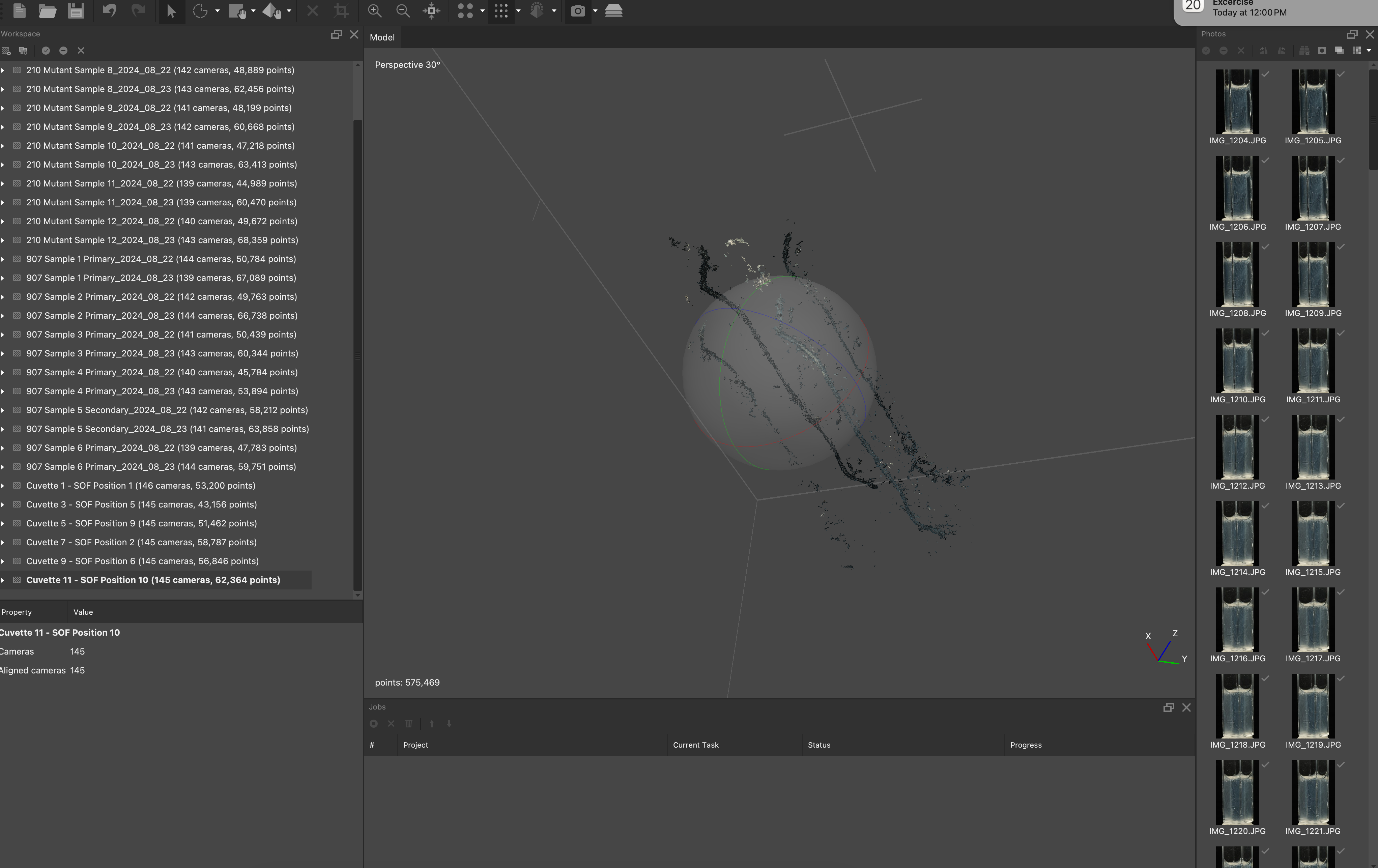Image resolution: width=1378 pixels, height=868 pixels.
Task: Toggle the Show Masks icon in Photos
Action: 1322,51
